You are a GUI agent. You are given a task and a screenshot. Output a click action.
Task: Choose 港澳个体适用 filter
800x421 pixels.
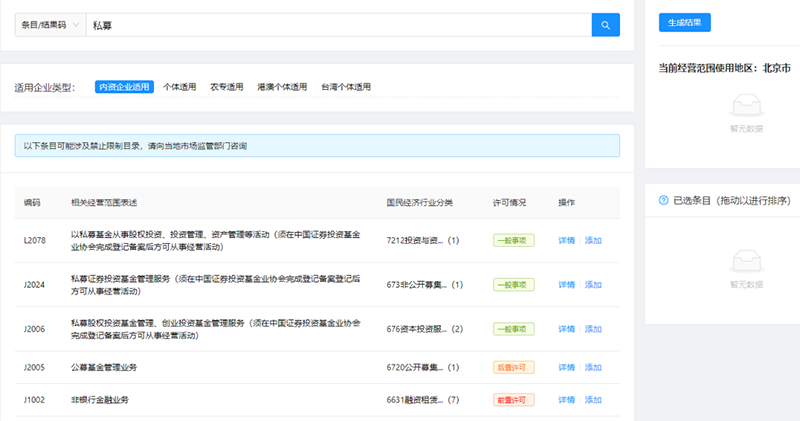[x=282, y=87]
